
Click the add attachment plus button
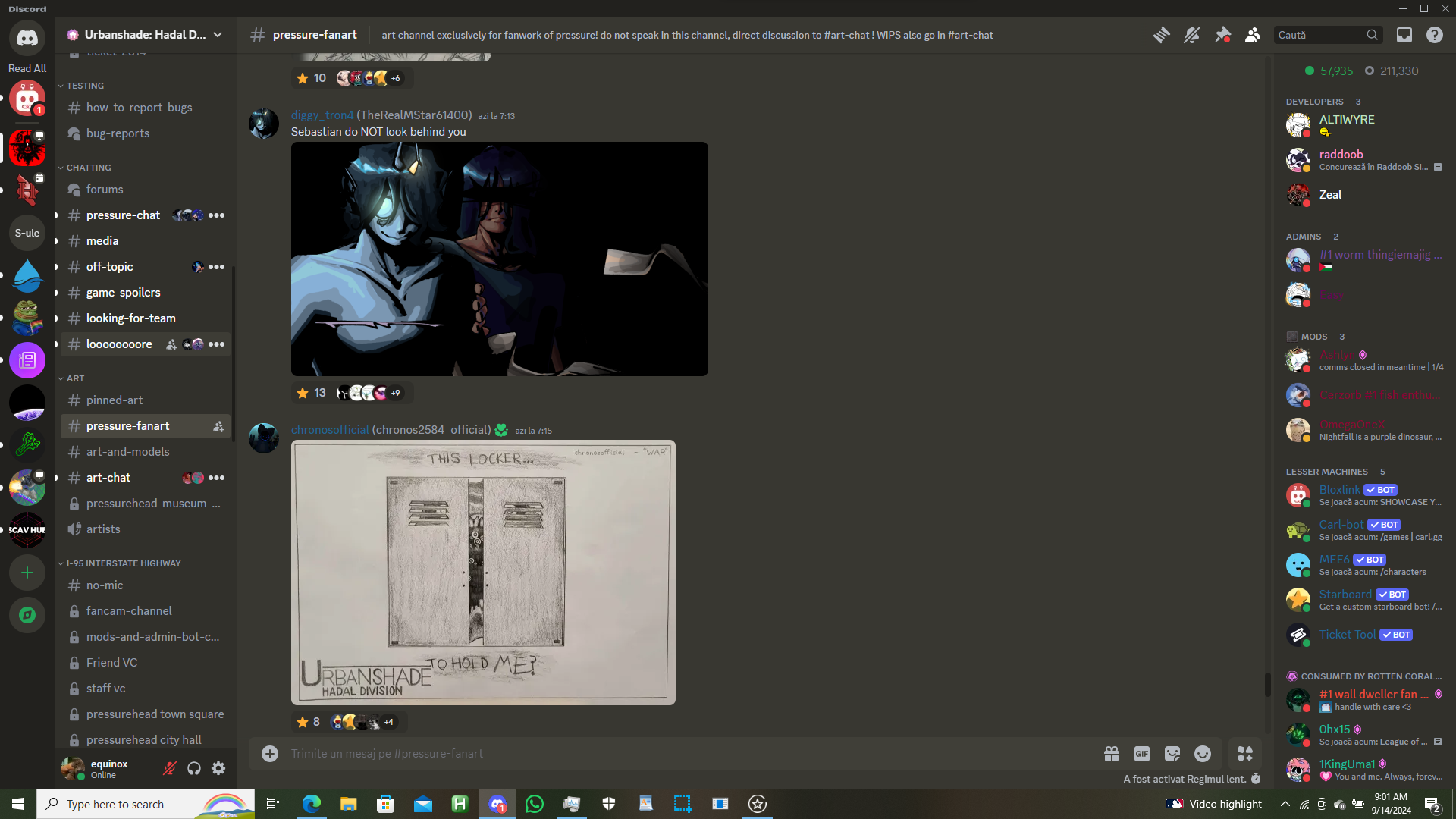[x=270, y=754]
